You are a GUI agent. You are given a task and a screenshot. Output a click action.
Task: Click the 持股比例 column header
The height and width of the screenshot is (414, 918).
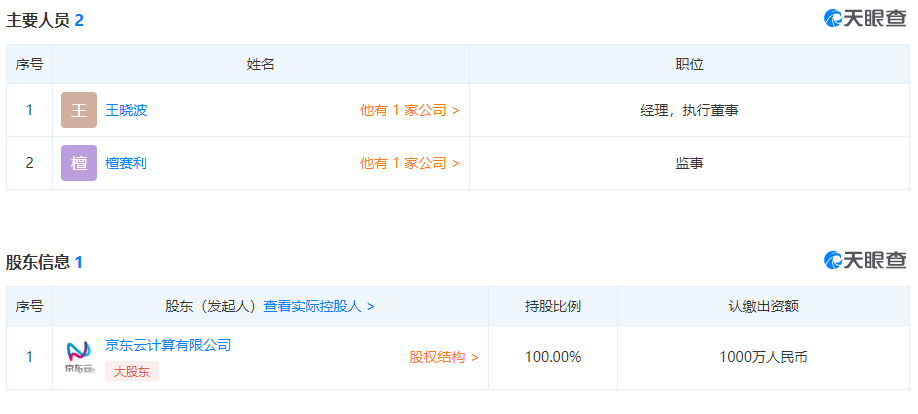(x=553, y=306)
